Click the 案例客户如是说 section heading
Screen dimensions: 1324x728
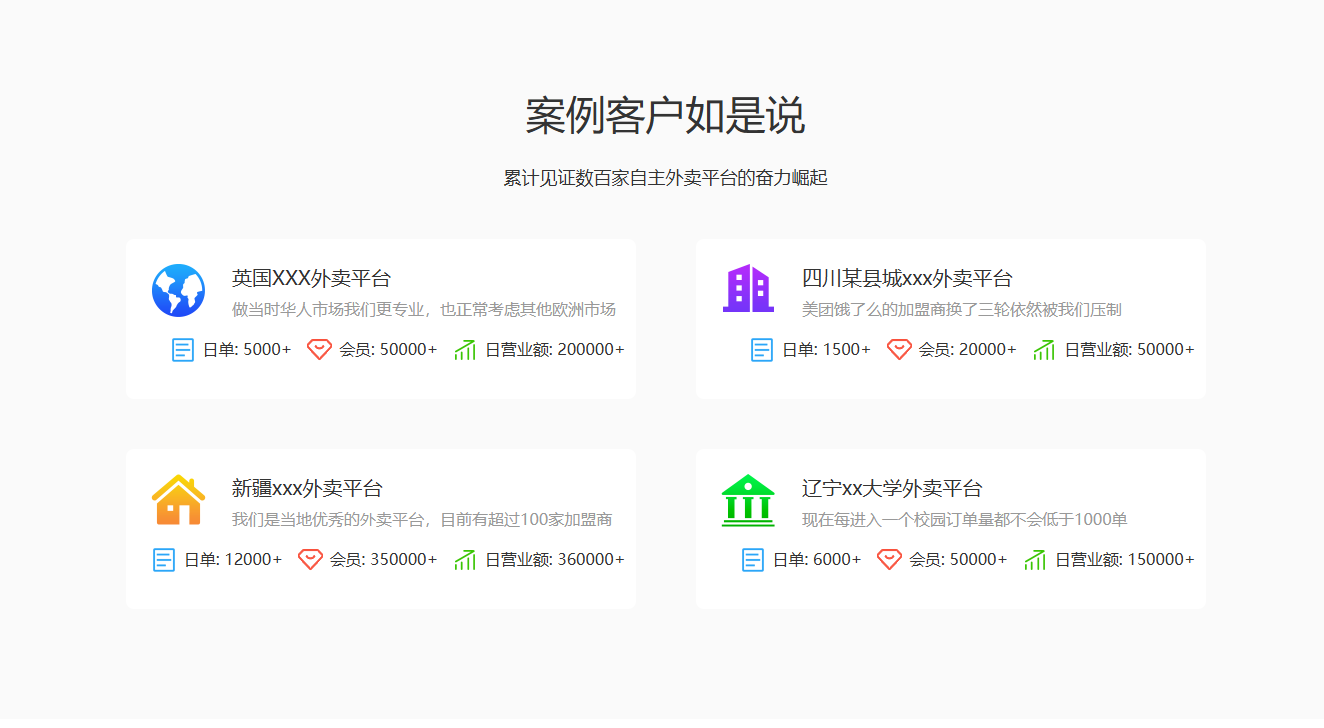pyautogui.click(x=665, y=116)
